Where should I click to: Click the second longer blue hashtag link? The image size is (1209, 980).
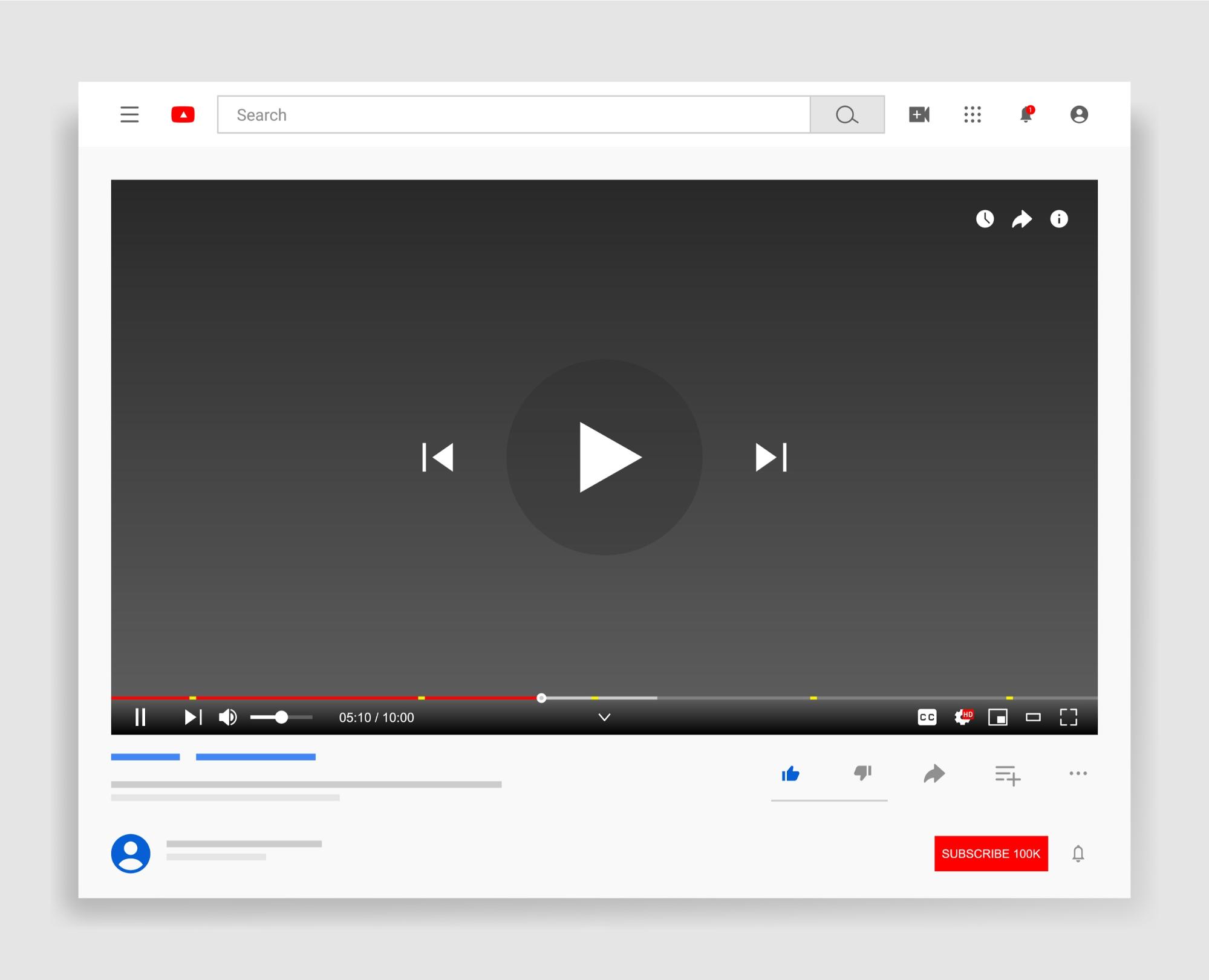(x=256, y=757)
